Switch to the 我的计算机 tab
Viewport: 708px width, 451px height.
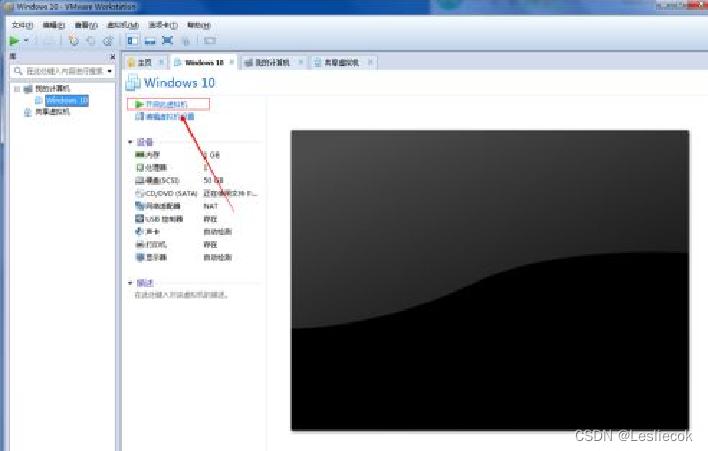[x=272, y=62]
